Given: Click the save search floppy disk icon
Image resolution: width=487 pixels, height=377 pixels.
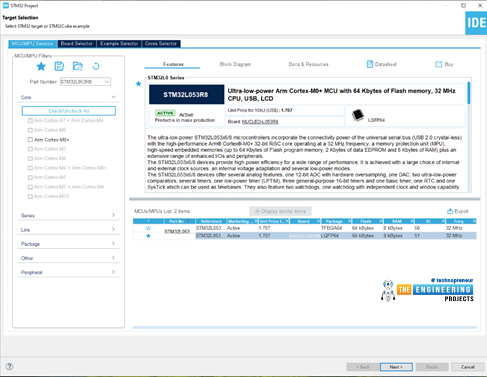Looking at the screenshot, I should coord(59,66).
